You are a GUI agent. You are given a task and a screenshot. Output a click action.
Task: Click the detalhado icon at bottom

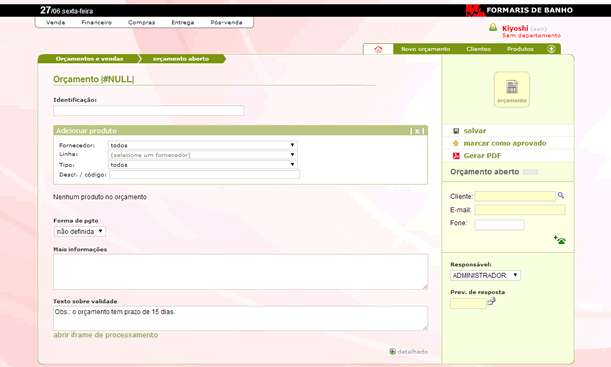click(x=392, y=351)
